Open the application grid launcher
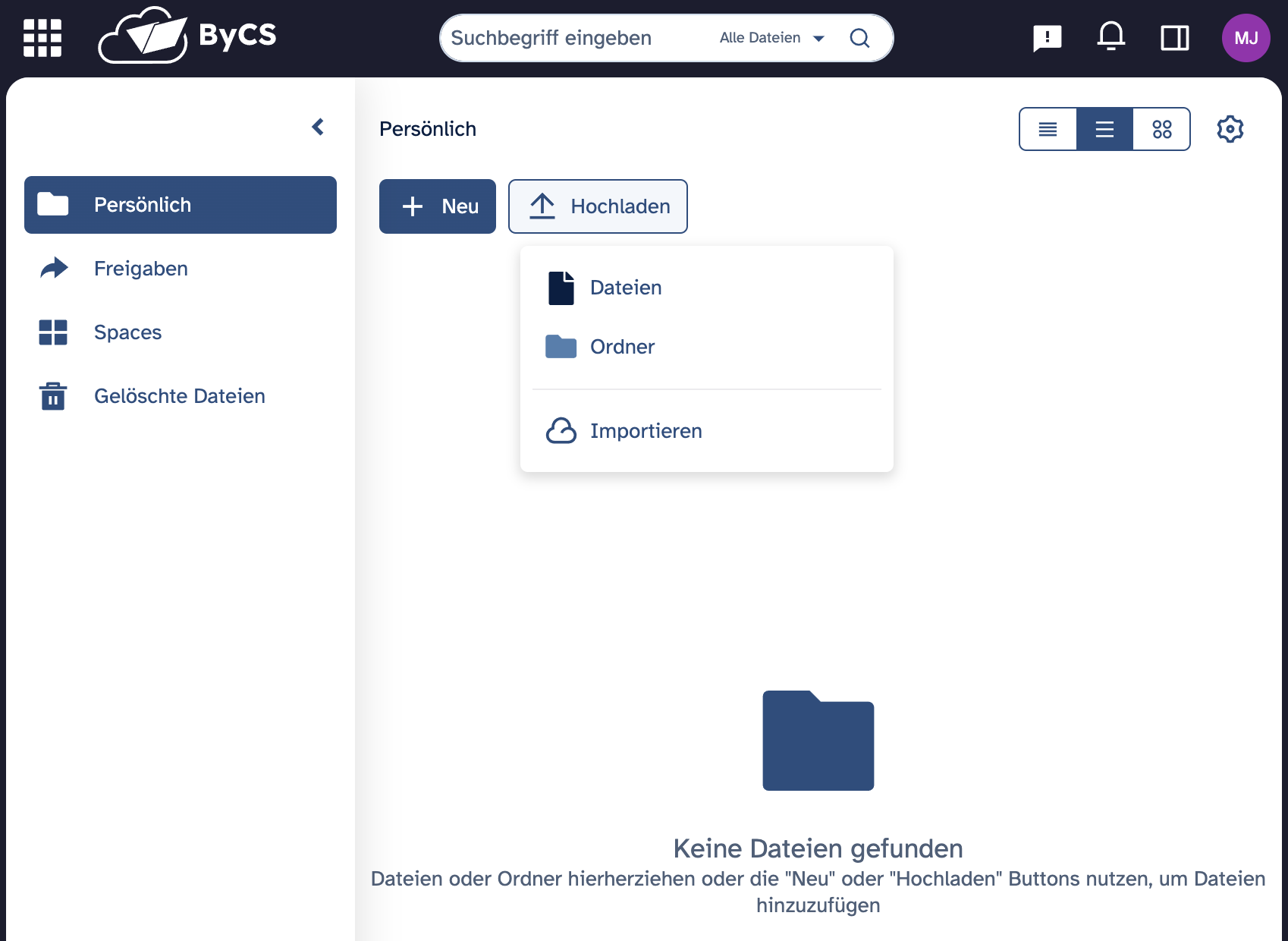The width and height of the screenshot is (1288, 941). 42,38
